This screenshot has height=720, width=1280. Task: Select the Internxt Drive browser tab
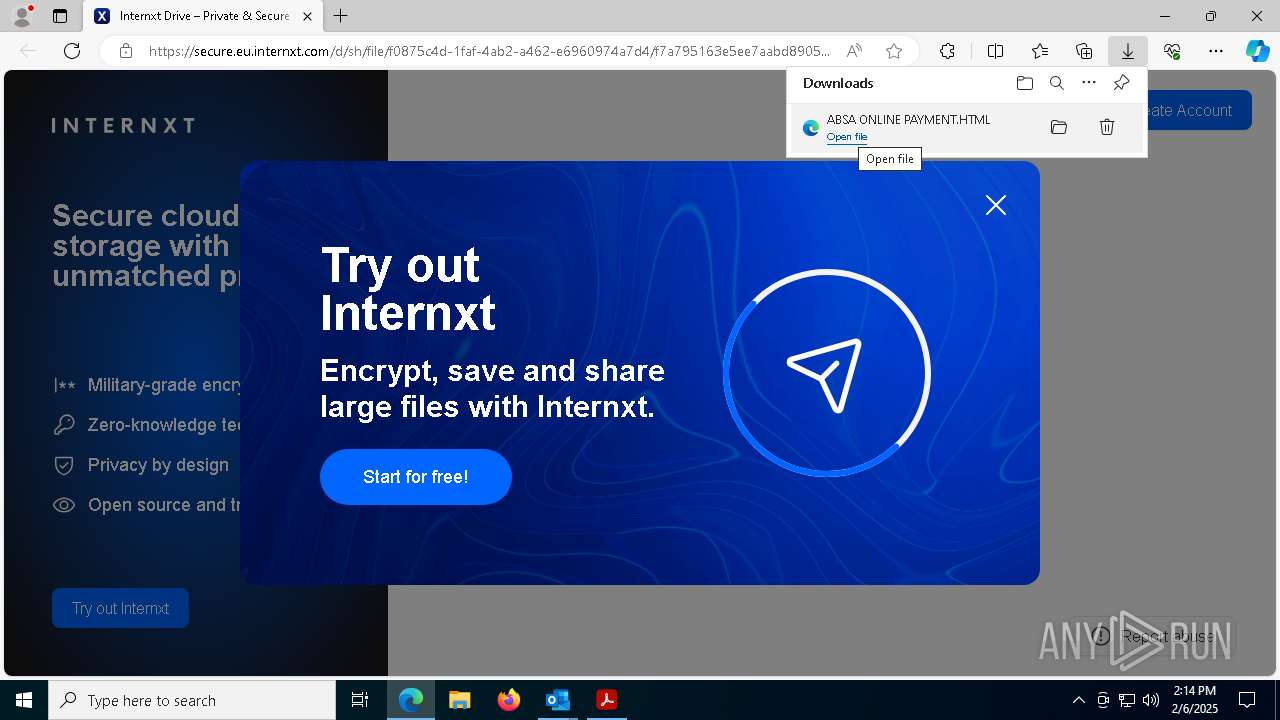click(x=204, y=16)
